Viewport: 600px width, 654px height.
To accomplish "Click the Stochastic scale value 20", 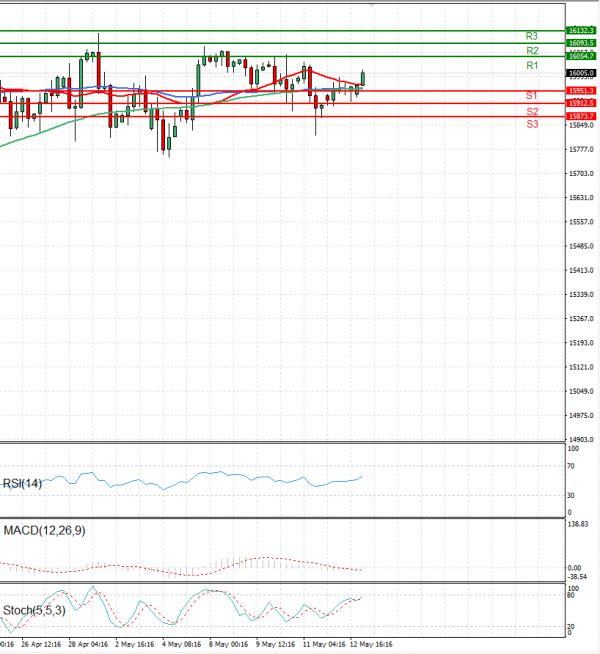I will coord(571,626).
